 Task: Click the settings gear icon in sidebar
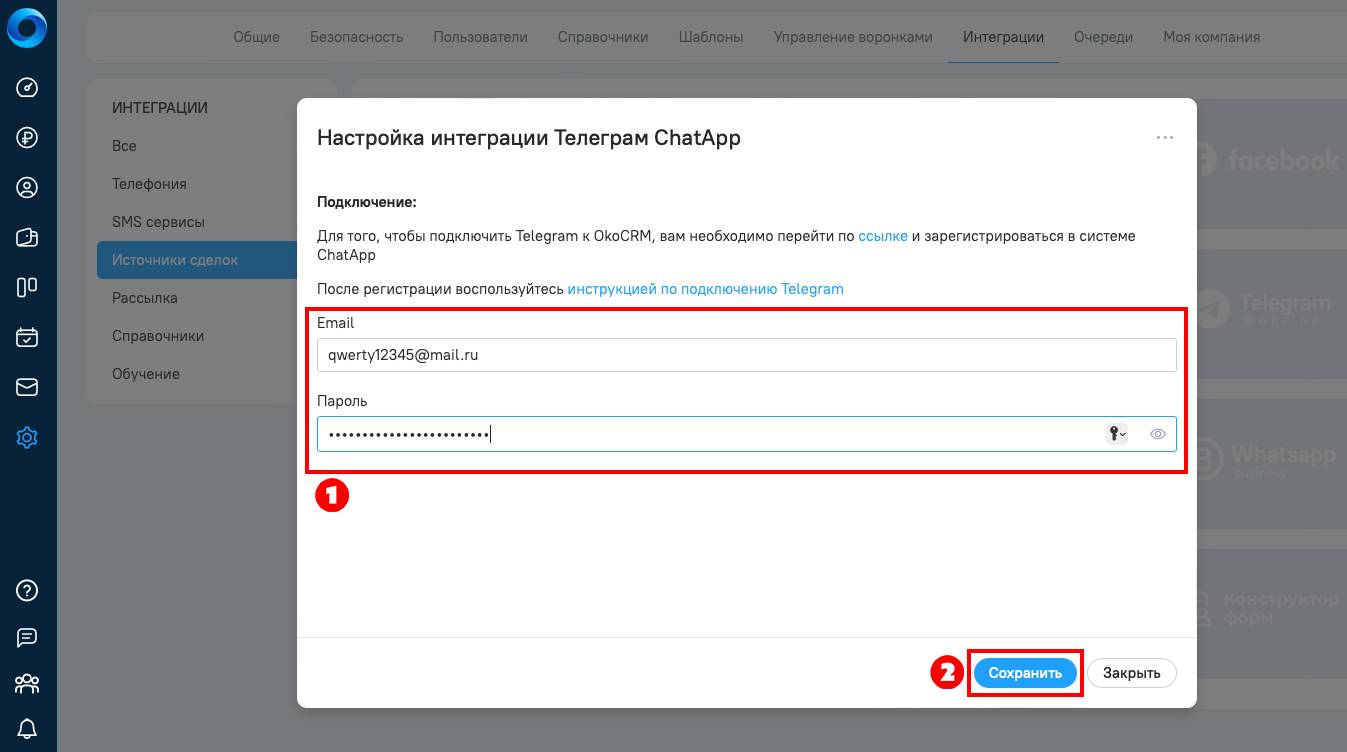click(27, 437)
